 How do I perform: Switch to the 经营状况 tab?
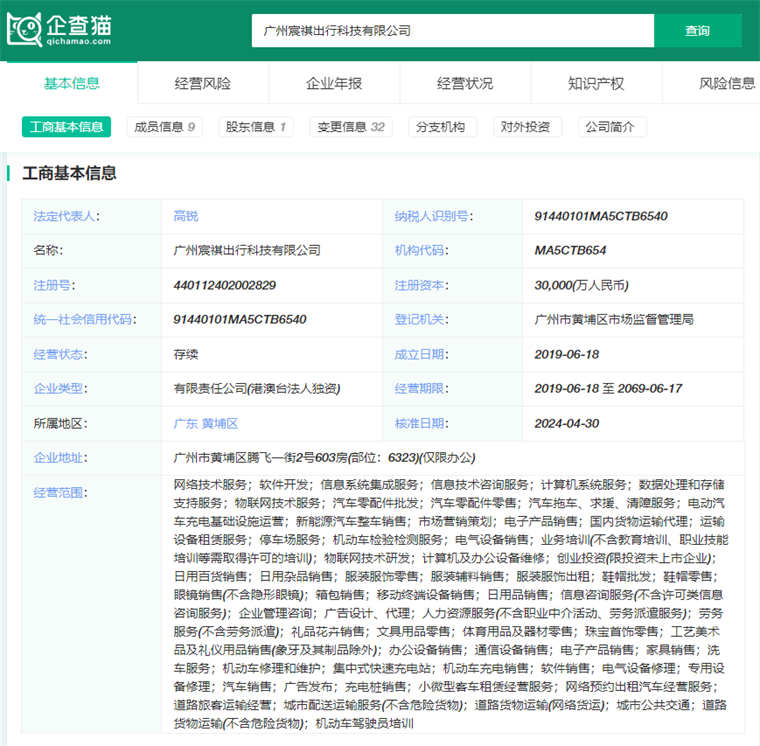tap(465, 83)
